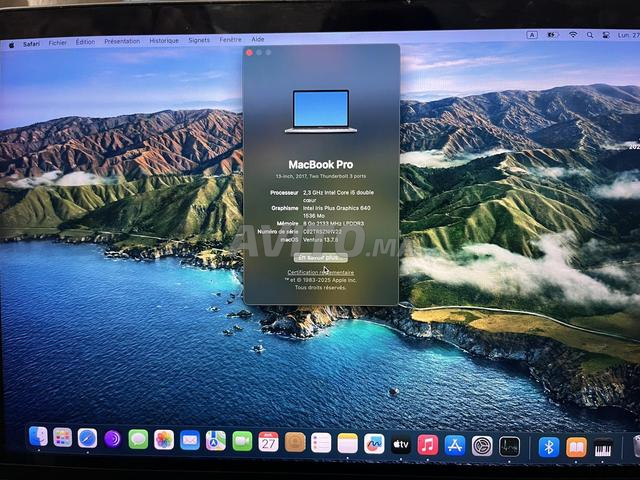Launch Notes from the Dock
640x480 pixels.
tap(347, 443)
